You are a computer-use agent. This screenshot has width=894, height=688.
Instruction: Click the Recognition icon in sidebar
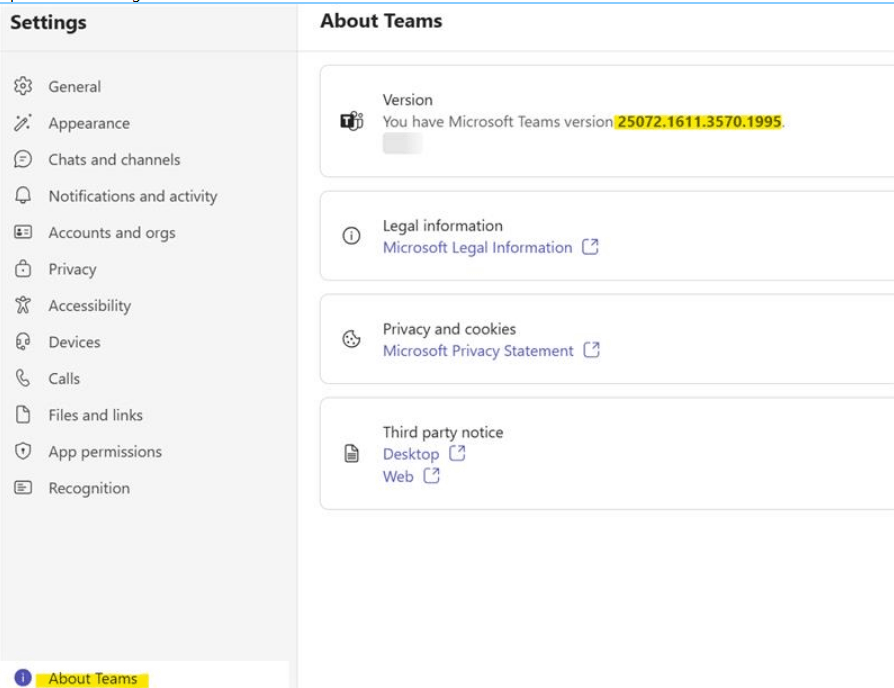(23, 487)
